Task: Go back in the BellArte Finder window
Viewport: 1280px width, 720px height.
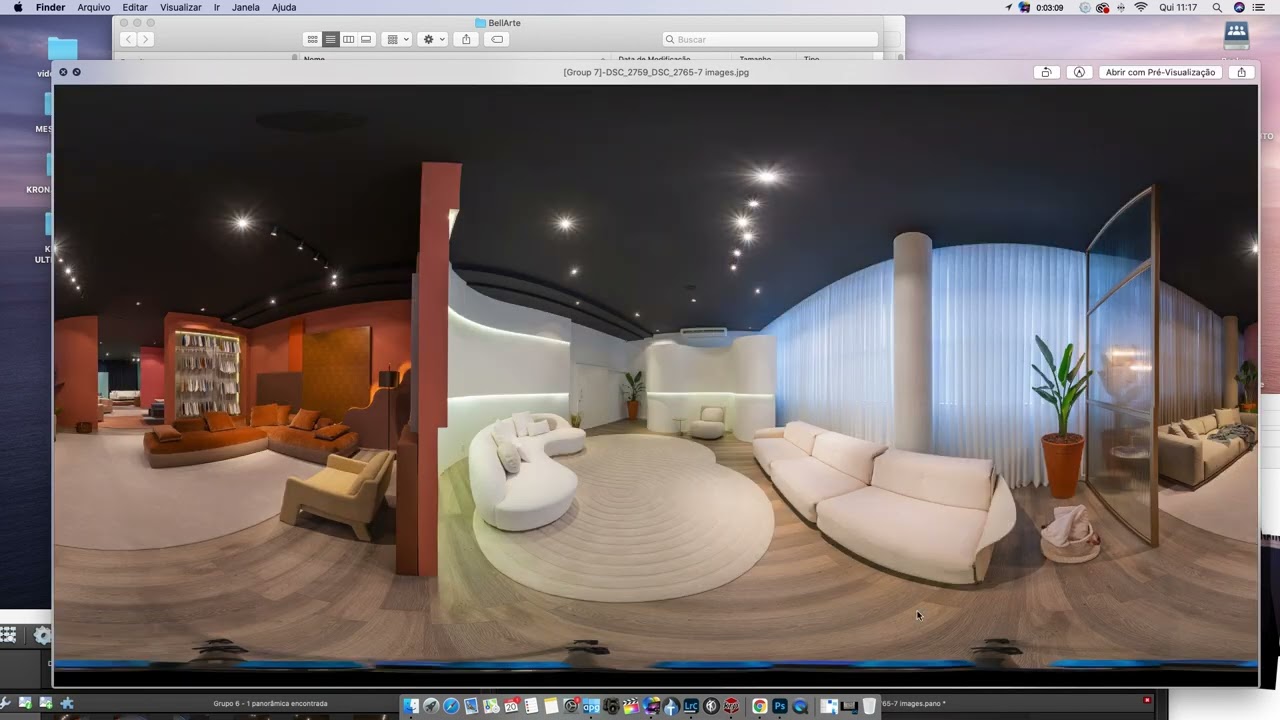Action: click(128, 39)
